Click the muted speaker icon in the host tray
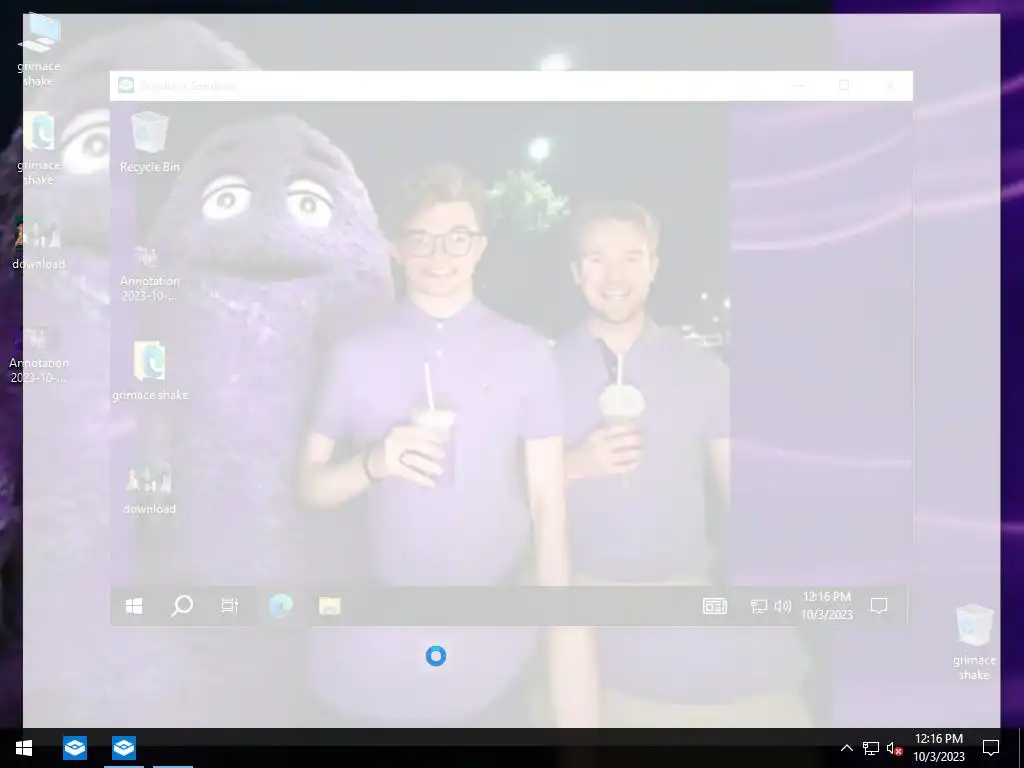Screen dimensions: 1024x768 895,748
